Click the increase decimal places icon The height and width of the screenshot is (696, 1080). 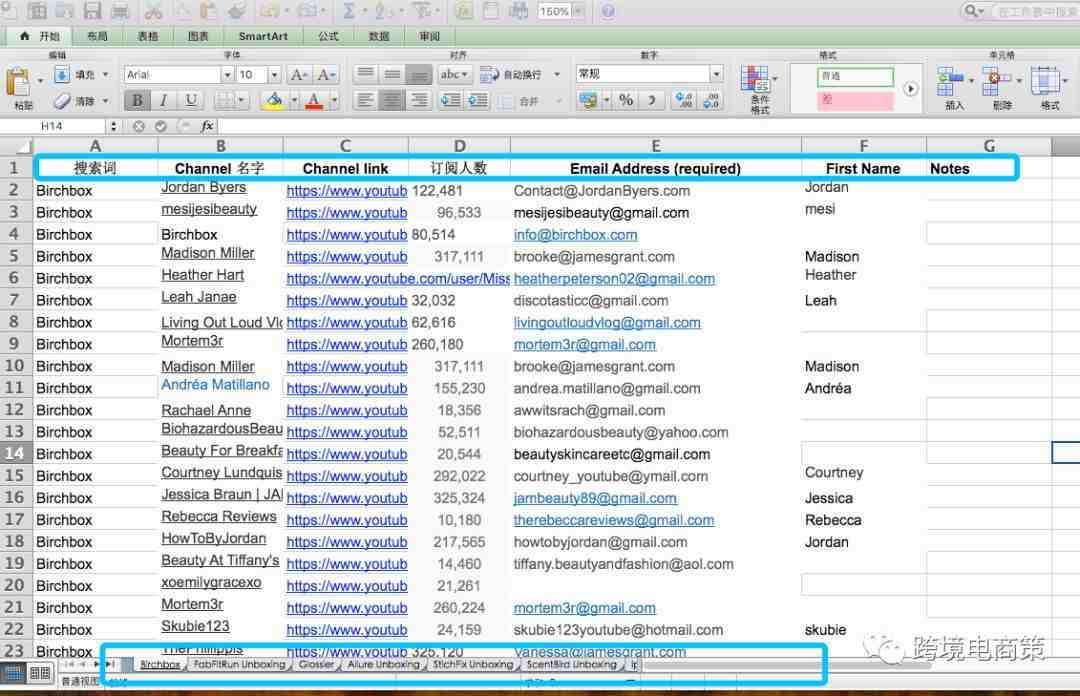[684, 101]
